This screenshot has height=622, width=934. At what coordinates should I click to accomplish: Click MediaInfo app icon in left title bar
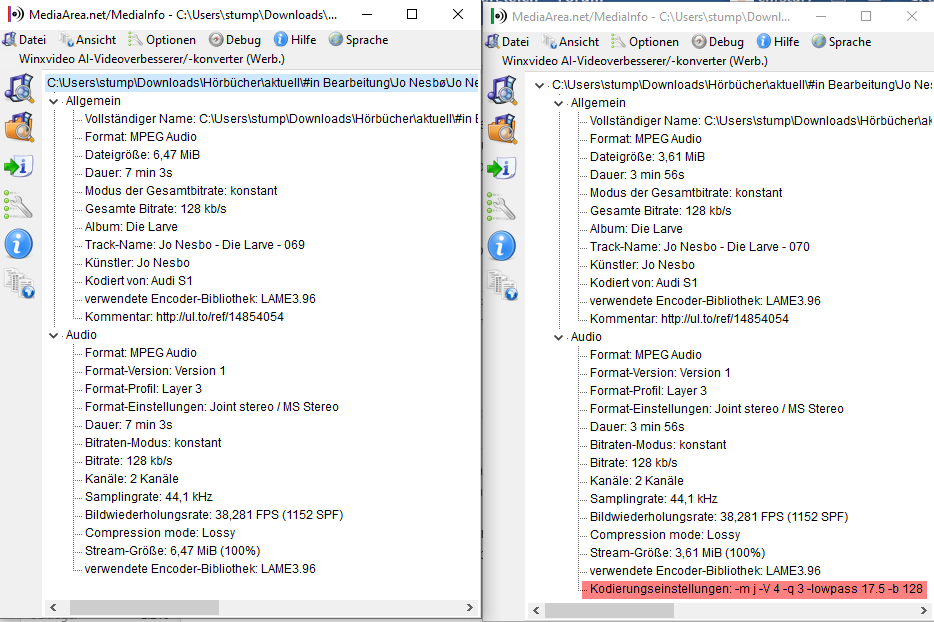pyautogui.click(x=16, y=14)
